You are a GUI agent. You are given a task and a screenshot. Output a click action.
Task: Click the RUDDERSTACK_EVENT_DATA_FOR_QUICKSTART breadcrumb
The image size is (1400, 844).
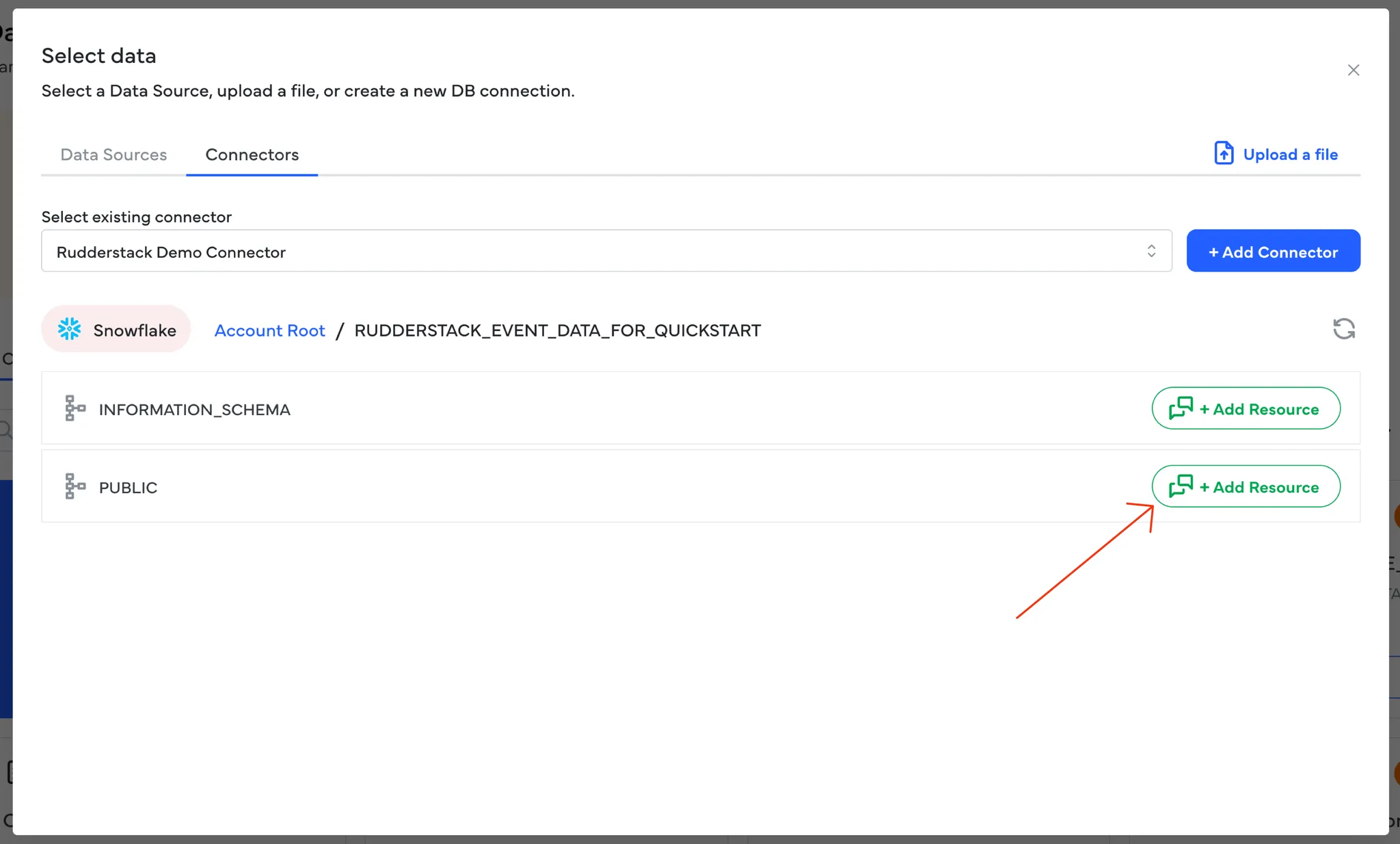click(x=557, y=330)
